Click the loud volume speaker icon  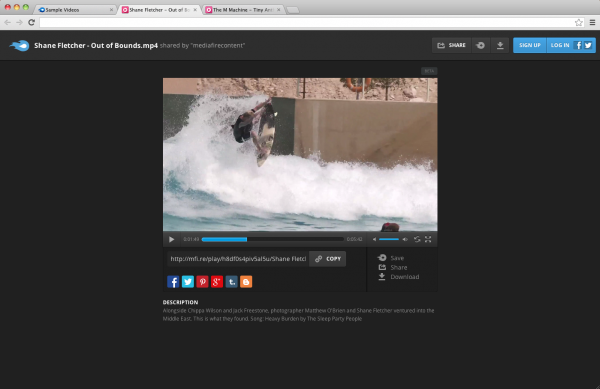pyautogui.click(x=405, y=239)
